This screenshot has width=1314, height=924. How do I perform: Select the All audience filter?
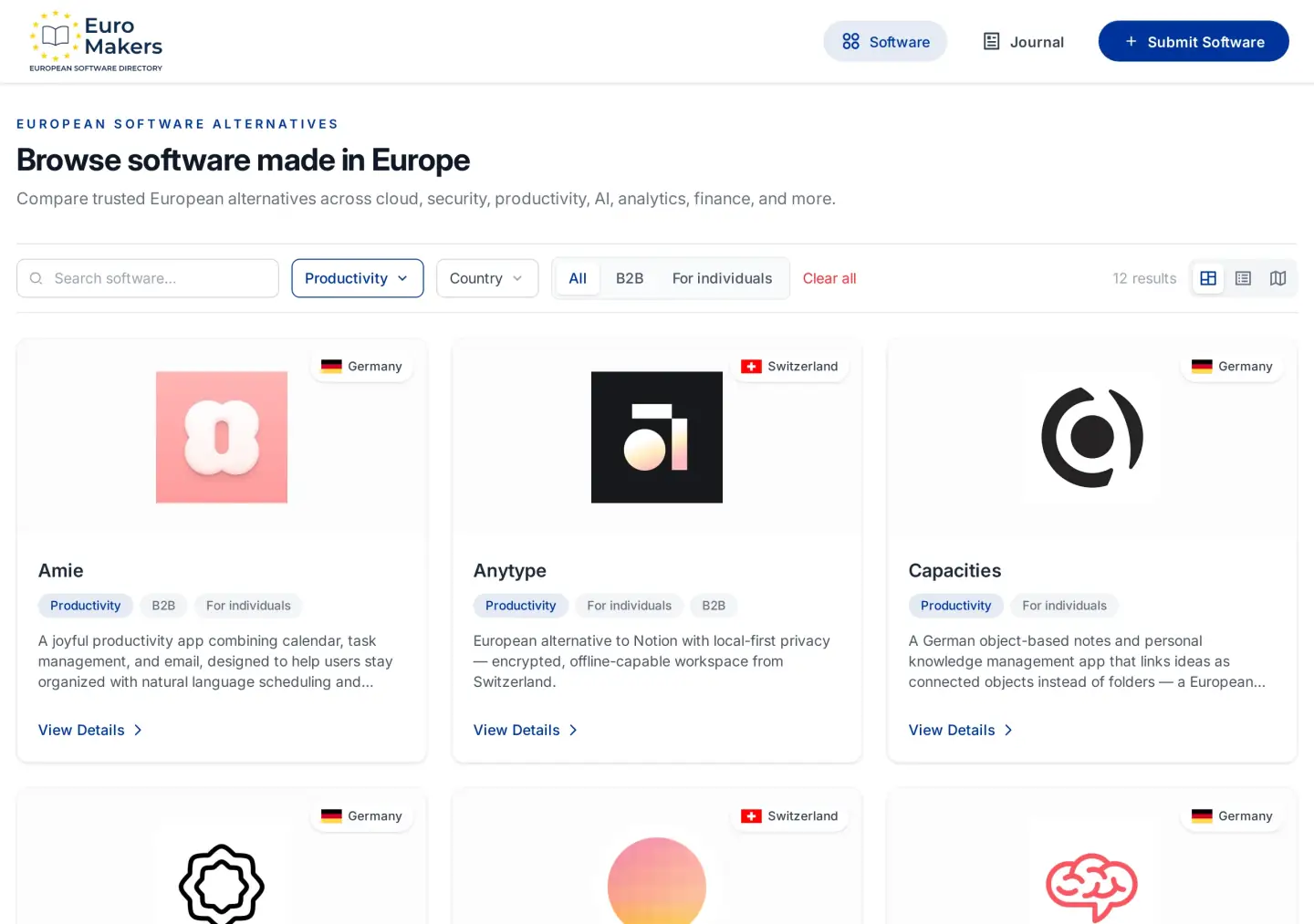click(x=578, y=278)
